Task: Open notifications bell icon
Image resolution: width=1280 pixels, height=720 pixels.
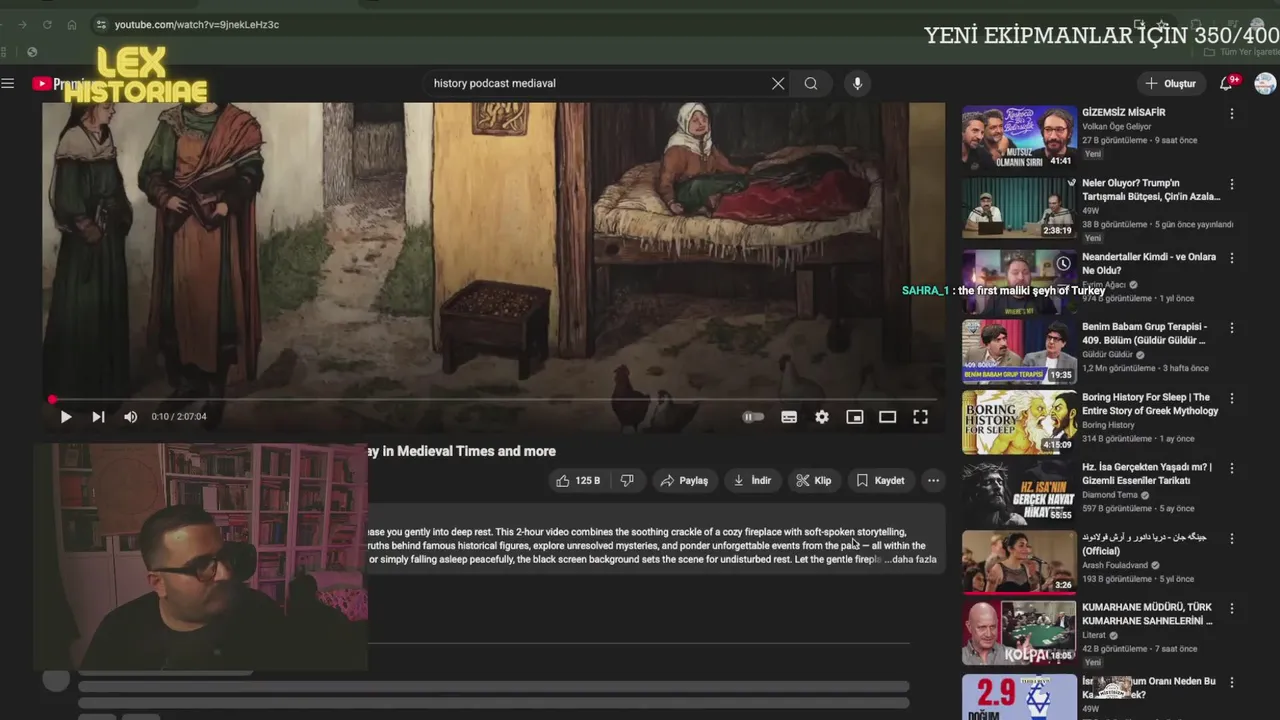Action: [1227, 84]
